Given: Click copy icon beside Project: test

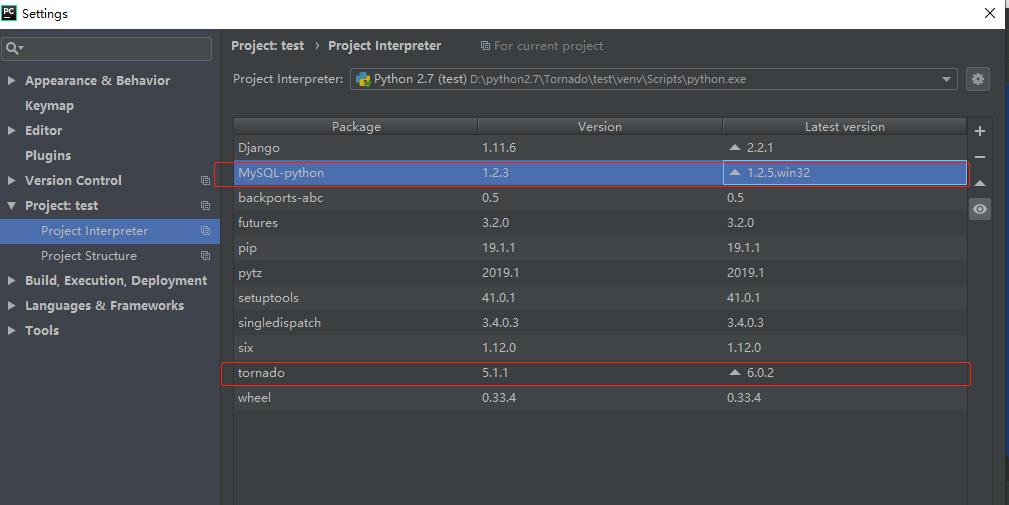Looking at the screenshot, I should [205, 206].
